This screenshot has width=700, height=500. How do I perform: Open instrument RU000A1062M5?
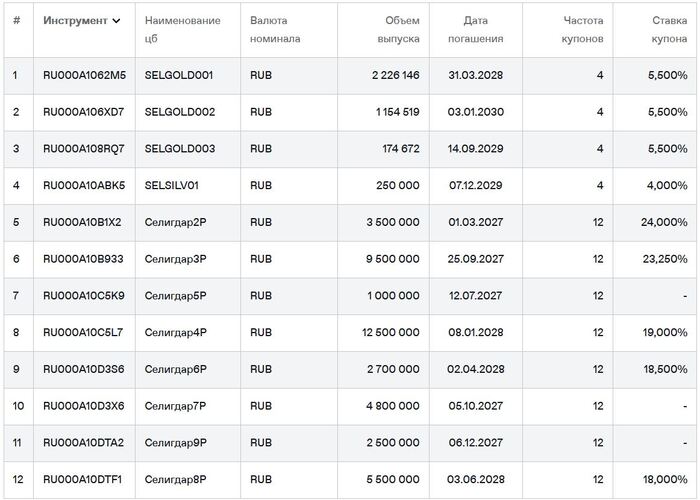pos(84,76)
